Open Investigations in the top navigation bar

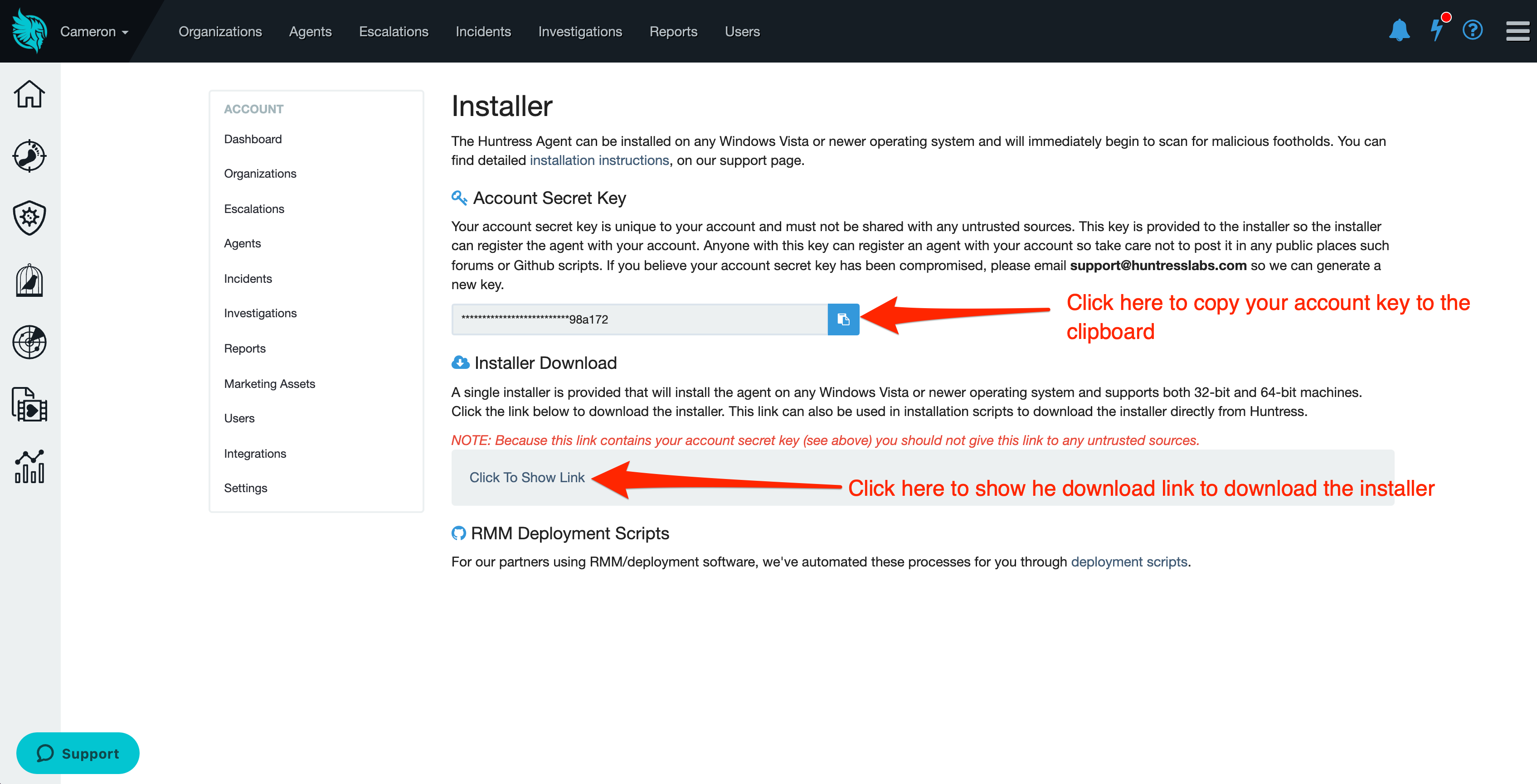(x=580, y=32)
